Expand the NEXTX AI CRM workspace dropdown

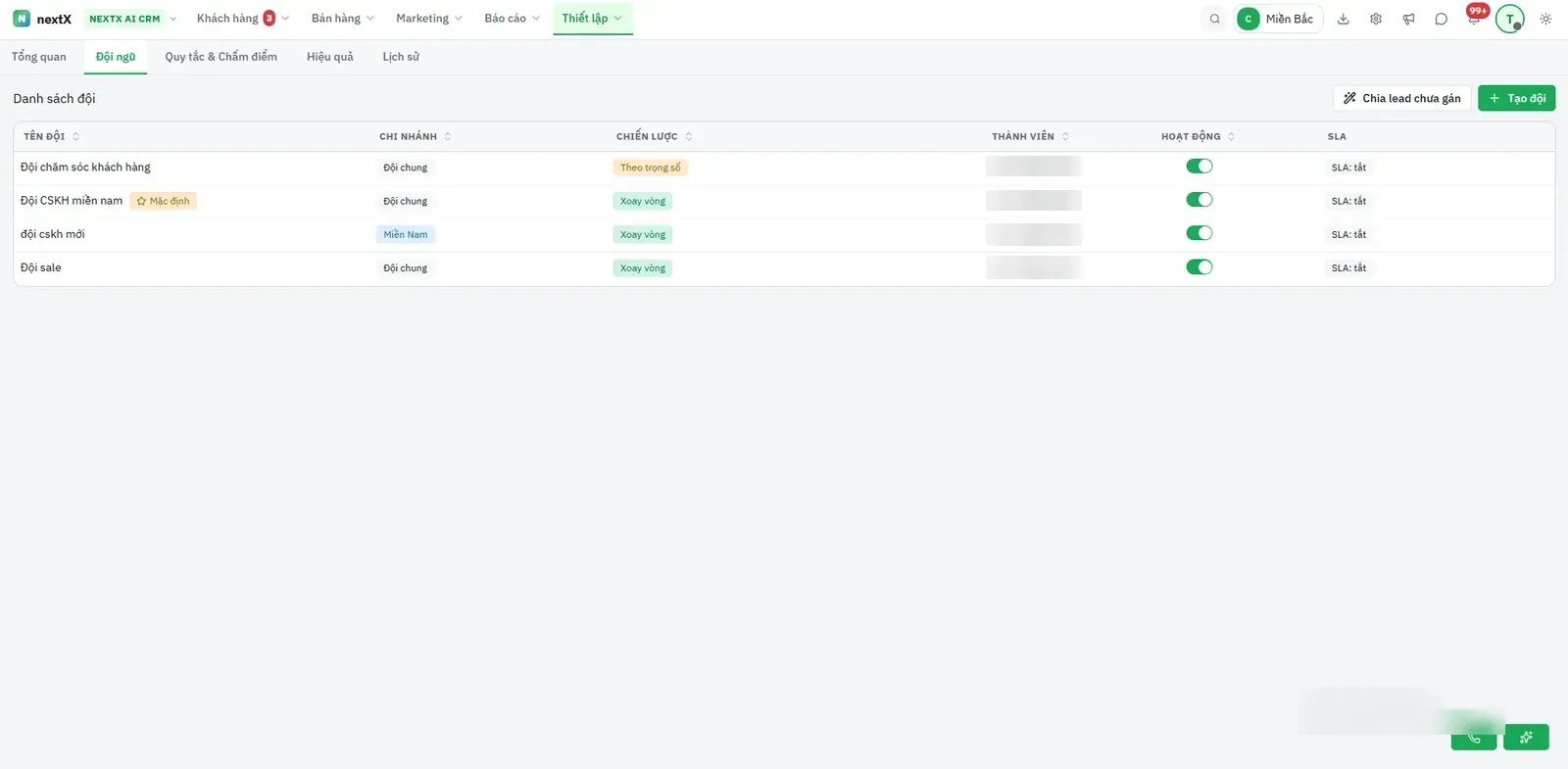point(131,19)
